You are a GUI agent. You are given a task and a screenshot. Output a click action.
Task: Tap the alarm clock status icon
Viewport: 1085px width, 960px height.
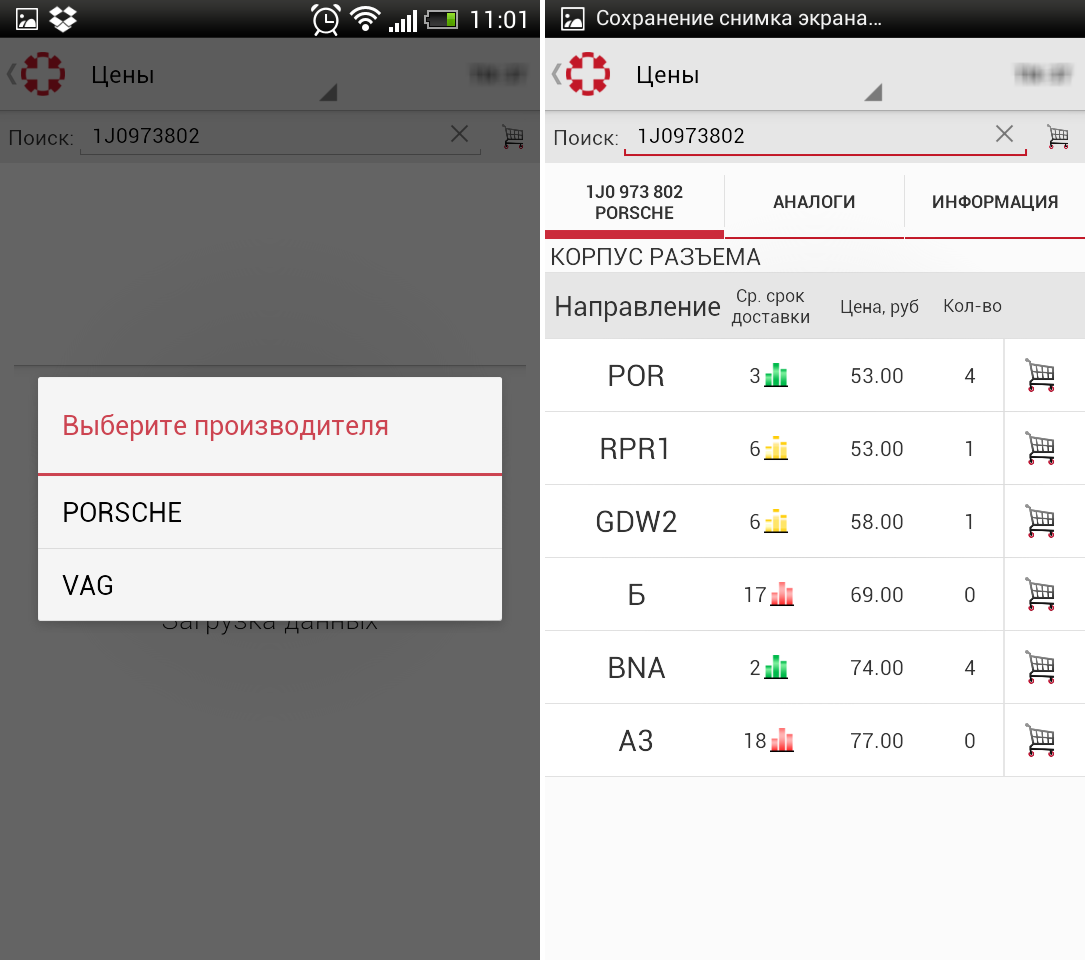tap(326, 19)
